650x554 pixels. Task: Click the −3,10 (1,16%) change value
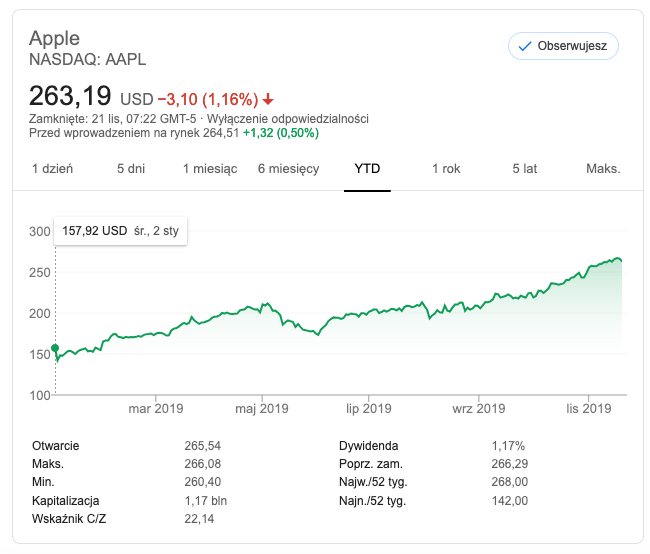(208, 100)
